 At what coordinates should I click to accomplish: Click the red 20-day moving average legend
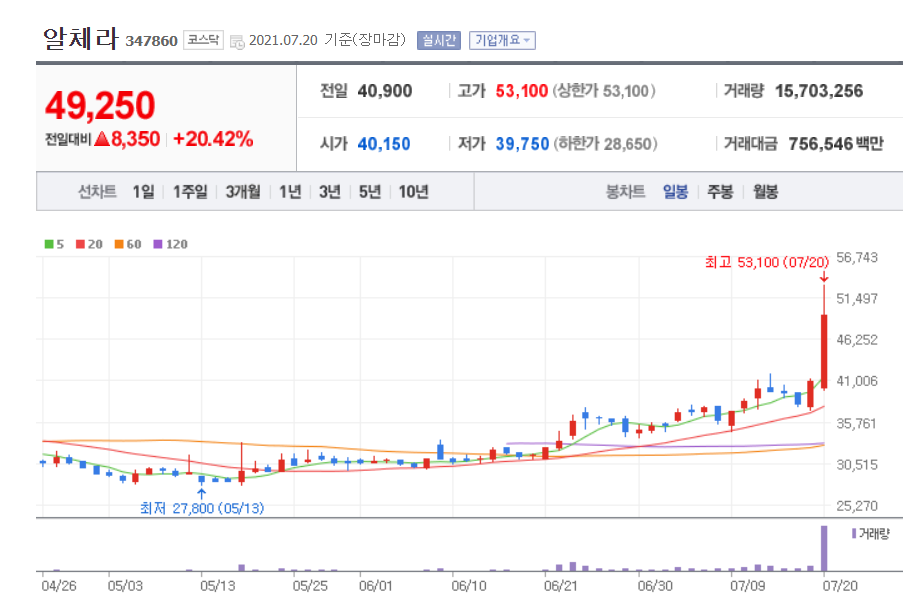pos(89,244)
